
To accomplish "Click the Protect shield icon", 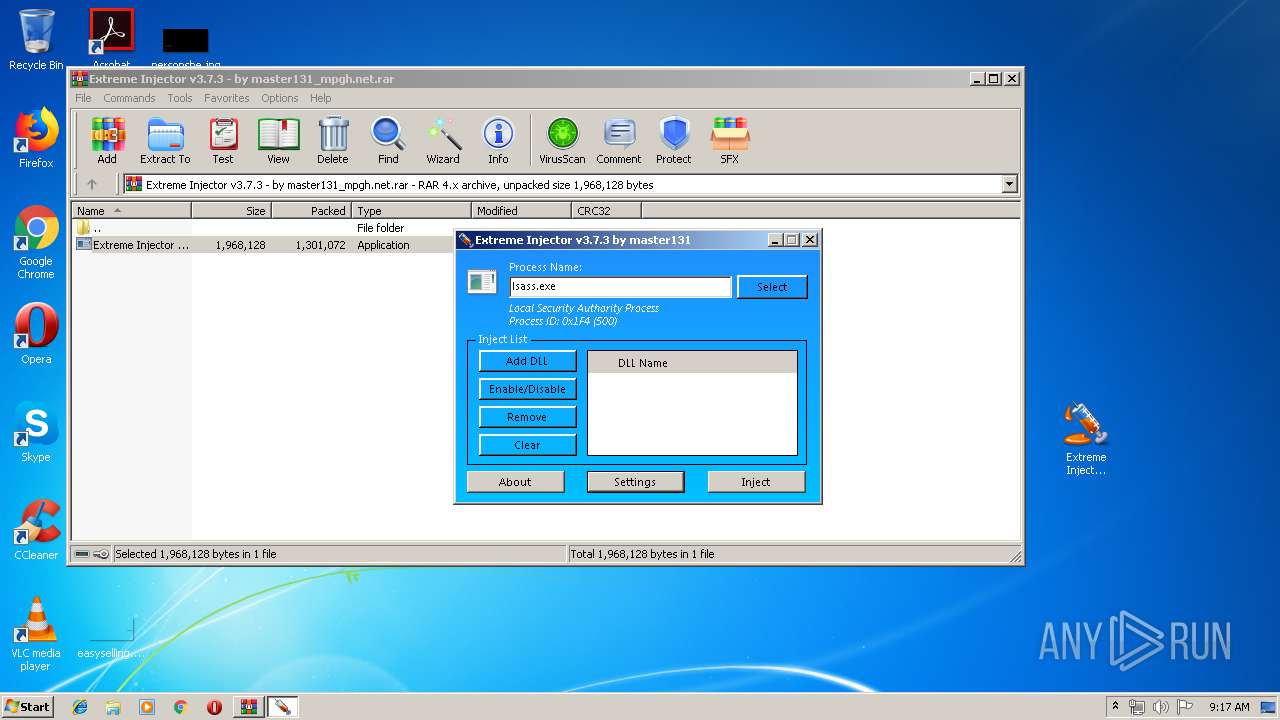I will [x=674, y=140].
